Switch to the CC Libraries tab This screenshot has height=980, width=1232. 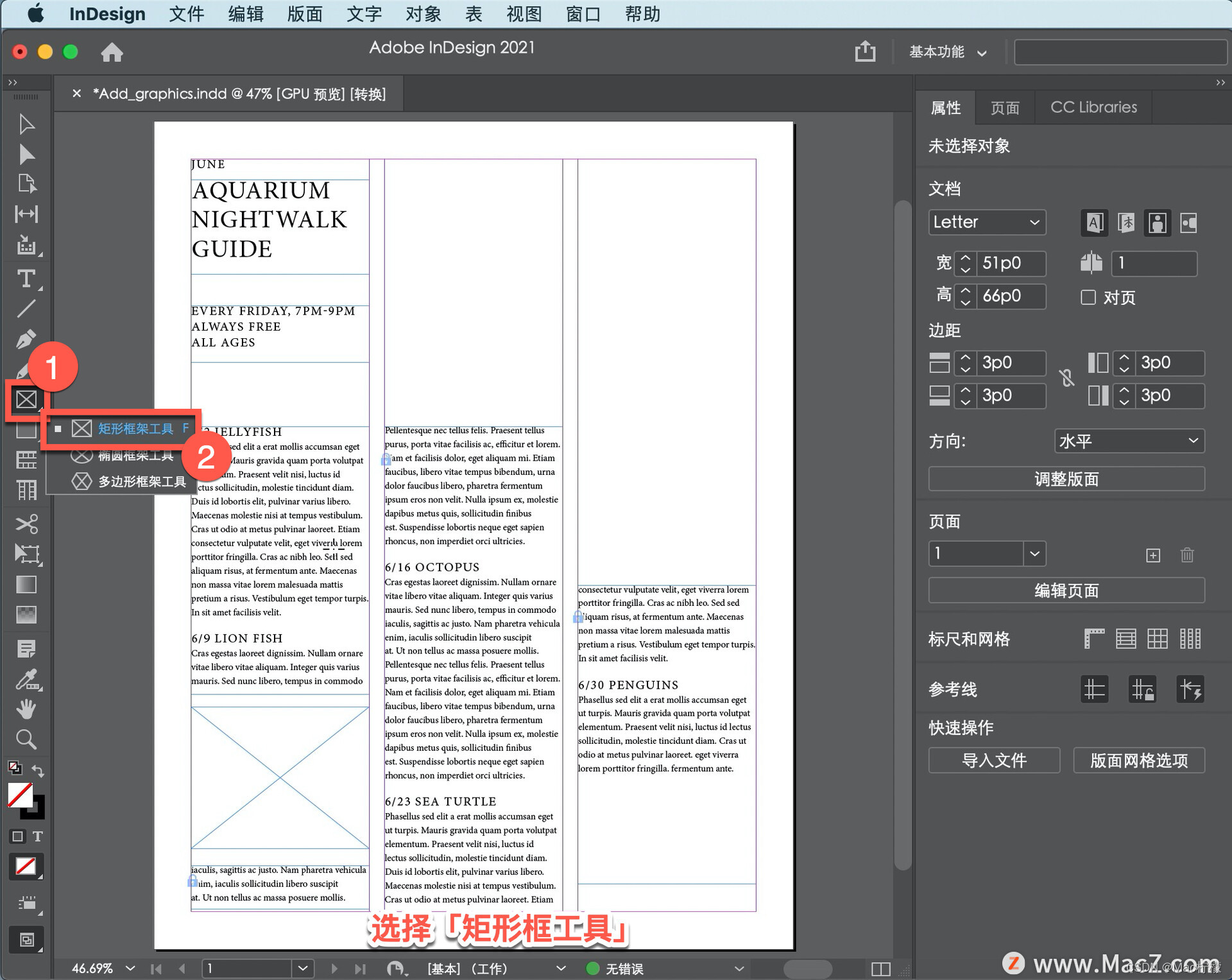(1093, 107)
